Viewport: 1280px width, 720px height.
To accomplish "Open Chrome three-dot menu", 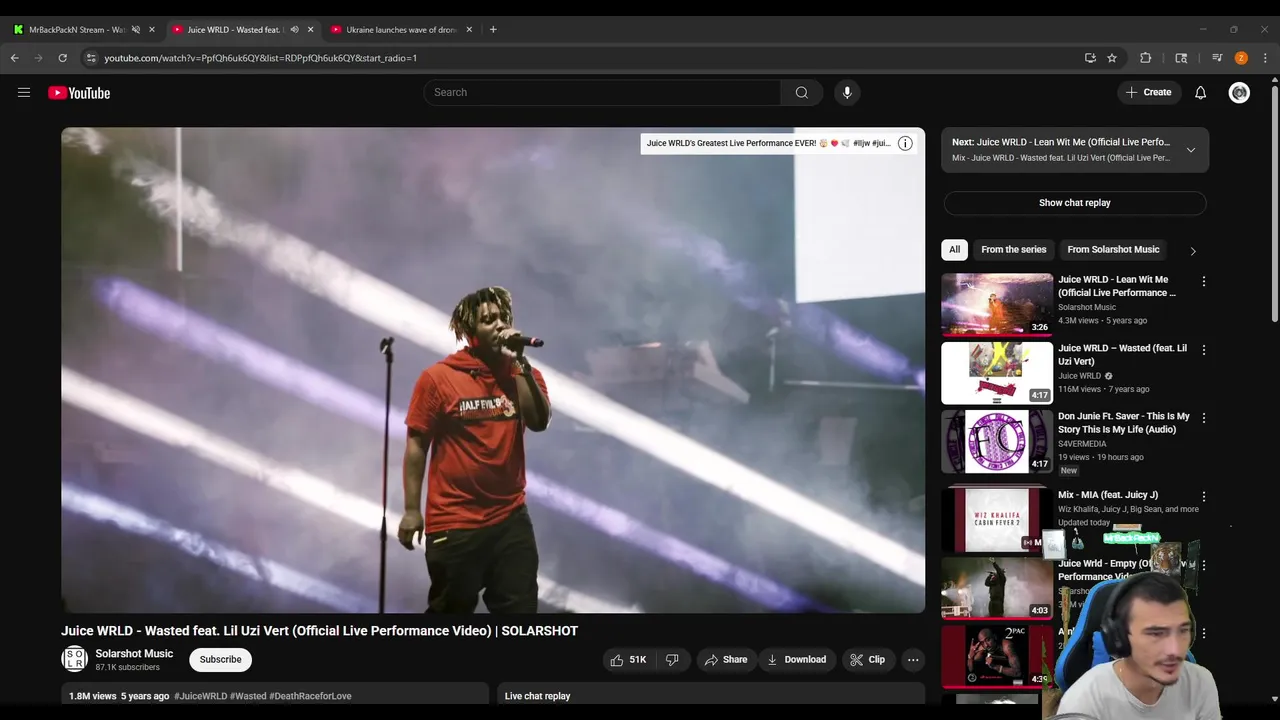I will (1265, 58).
